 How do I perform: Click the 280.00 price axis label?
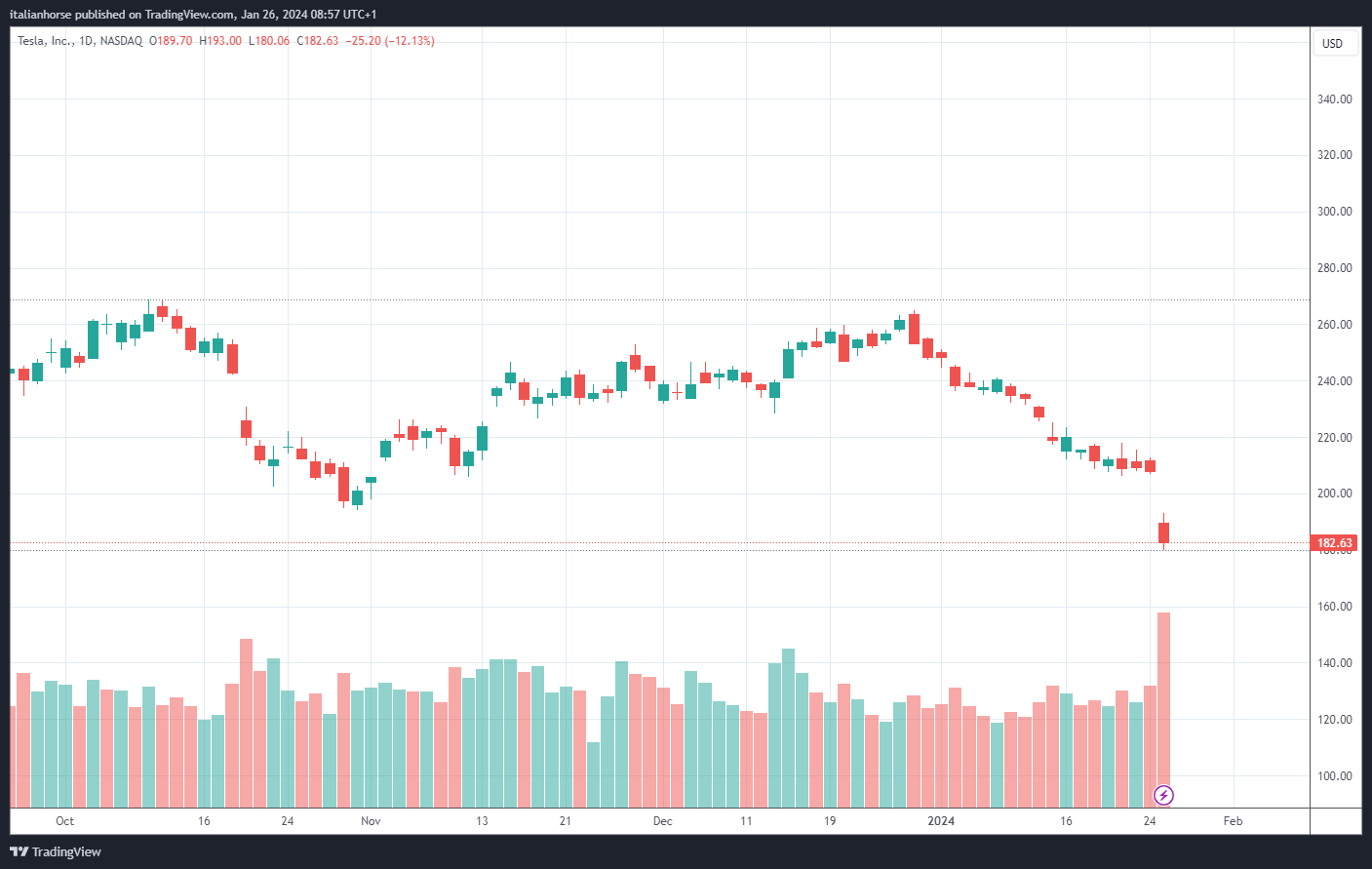[1335, 268]
